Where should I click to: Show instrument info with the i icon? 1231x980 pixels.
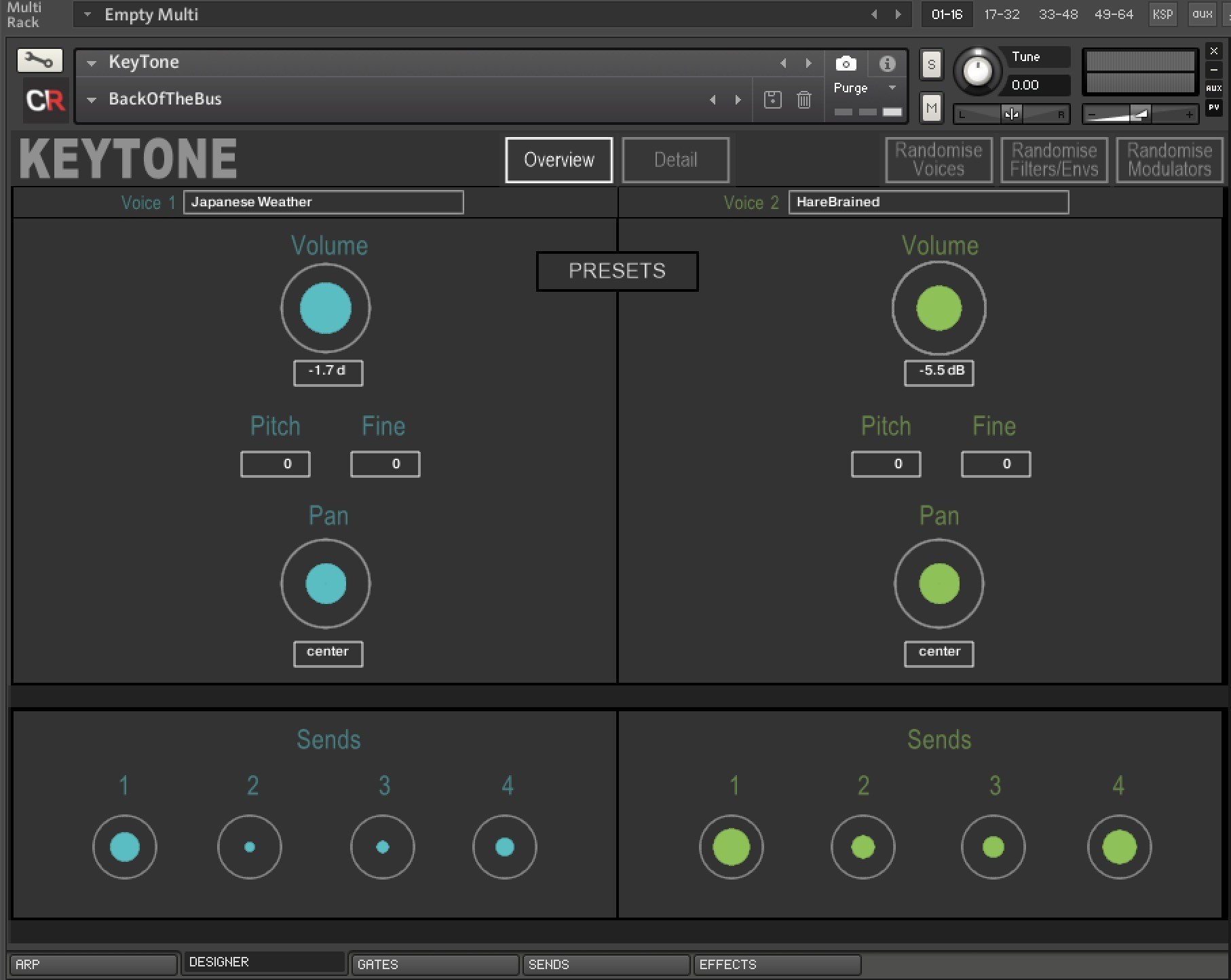click(x=887, y=64)
